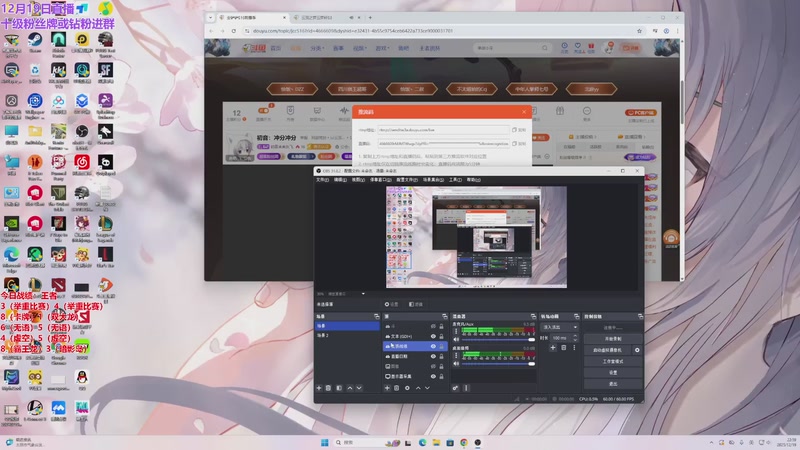Image resolution: width=800 pixels, height=450 pixels.
Task: Click 启动虚拟摄像机 button
Action: pyautogui.click(x=607, y=351)
